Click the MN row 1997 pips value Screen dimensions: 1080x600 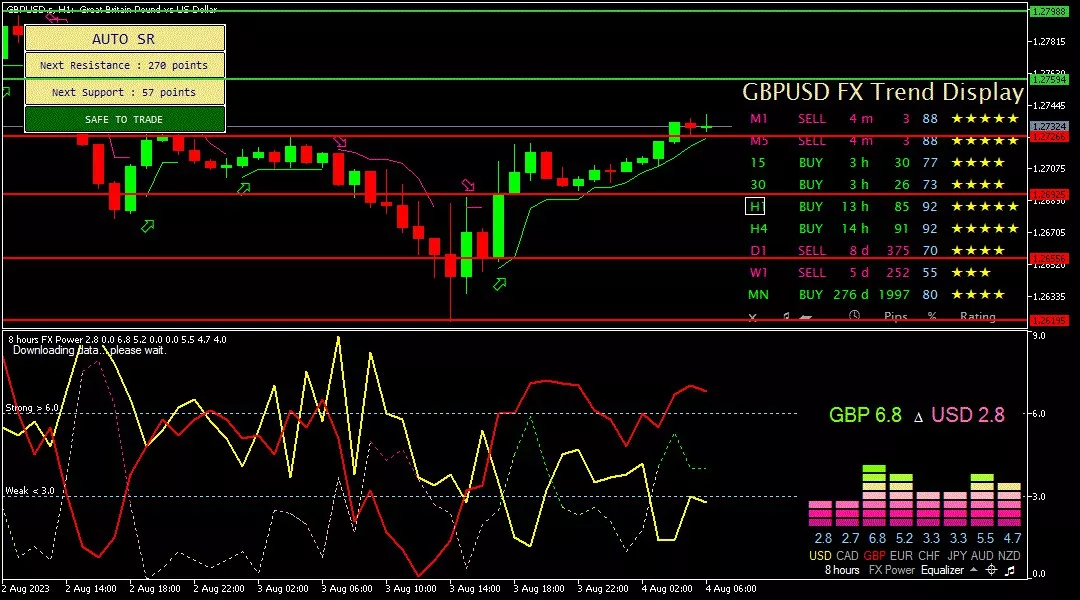coord(894,295)
